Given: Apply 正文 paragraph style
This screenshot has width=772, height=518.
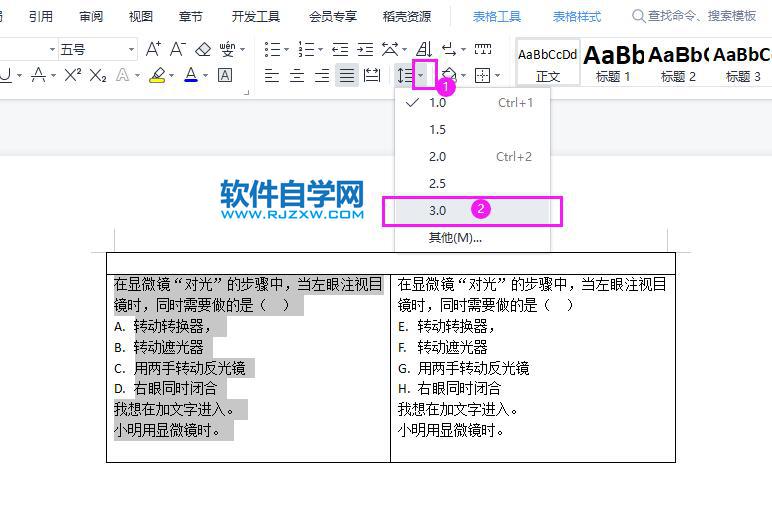Looking at the screenshot, I should pos(548,63).
